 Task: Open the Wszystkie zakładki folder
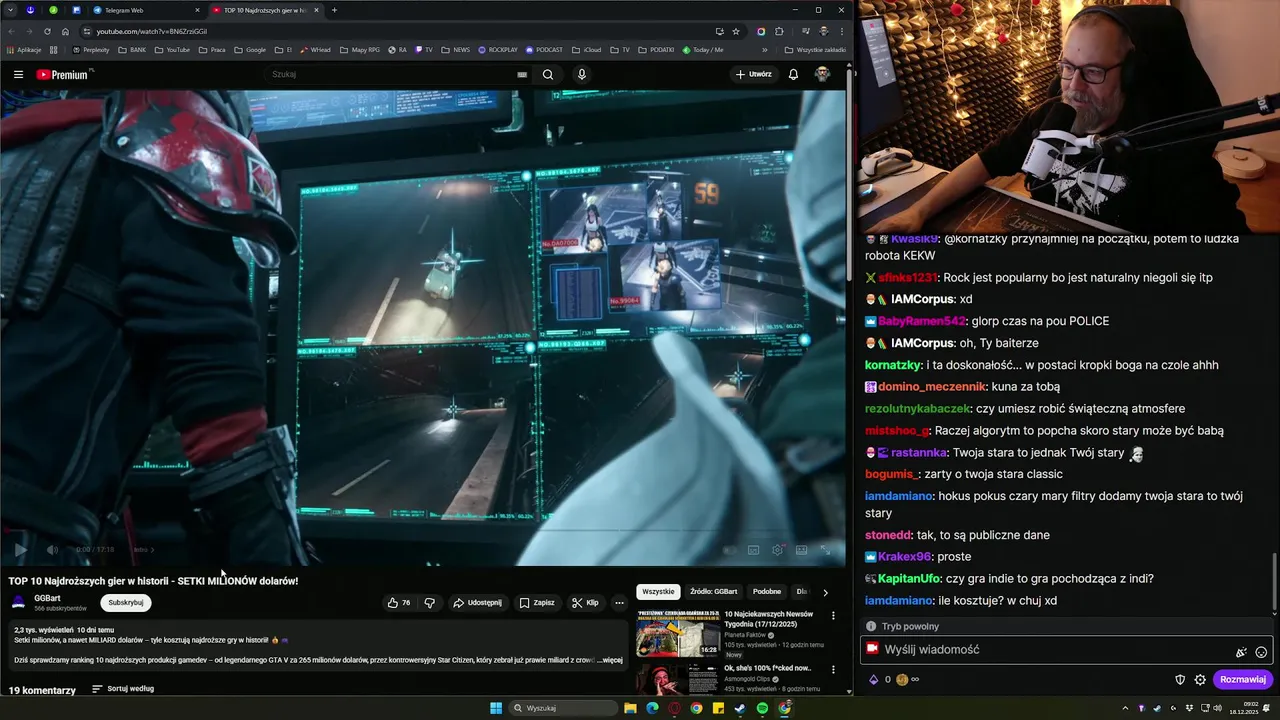(x=815, y=49)
